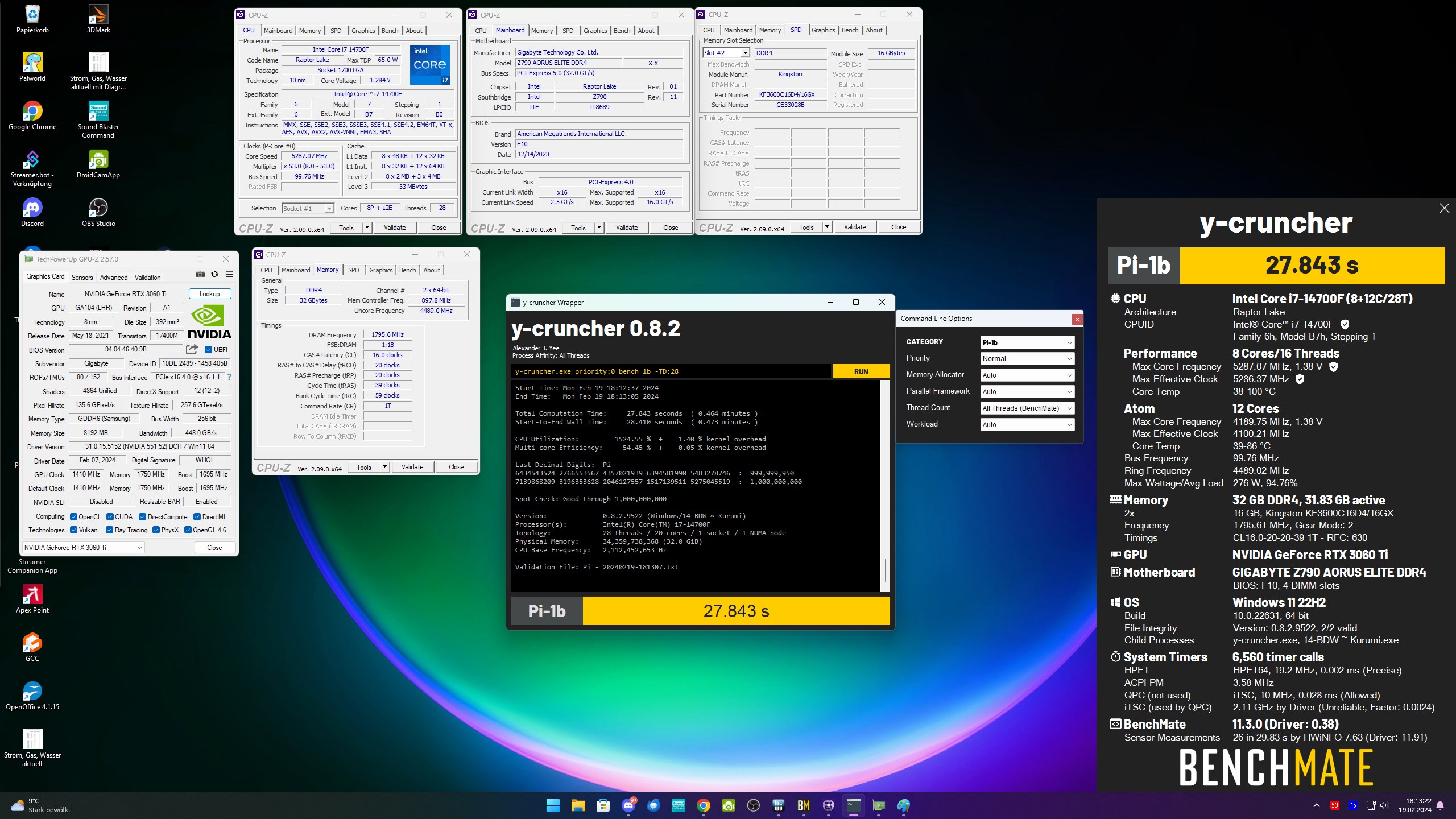Open the Memory Allocator dropdown

pyautogui.click(x=1027, y=375)
